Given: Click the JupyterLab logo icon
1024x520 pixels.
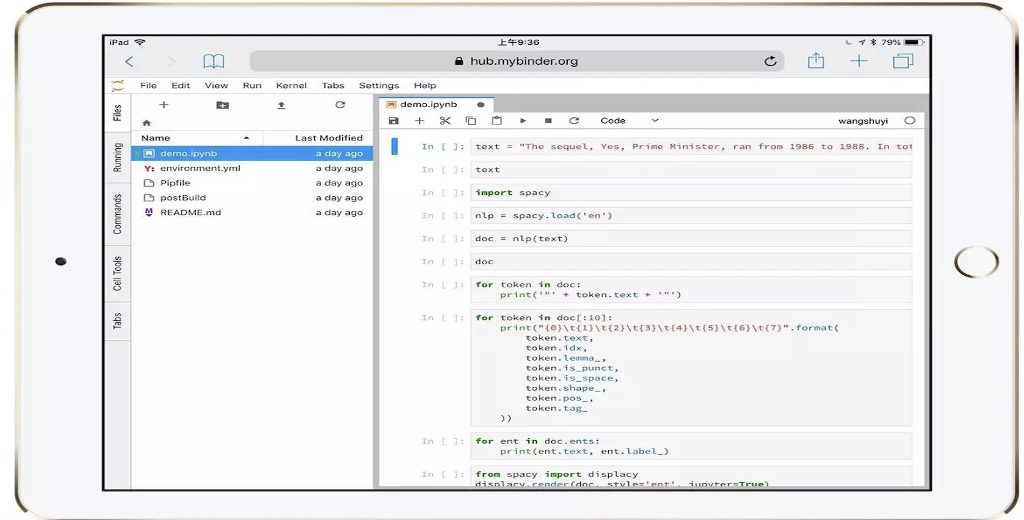Looking at the screenshot, I should click(x=118, y=86).
